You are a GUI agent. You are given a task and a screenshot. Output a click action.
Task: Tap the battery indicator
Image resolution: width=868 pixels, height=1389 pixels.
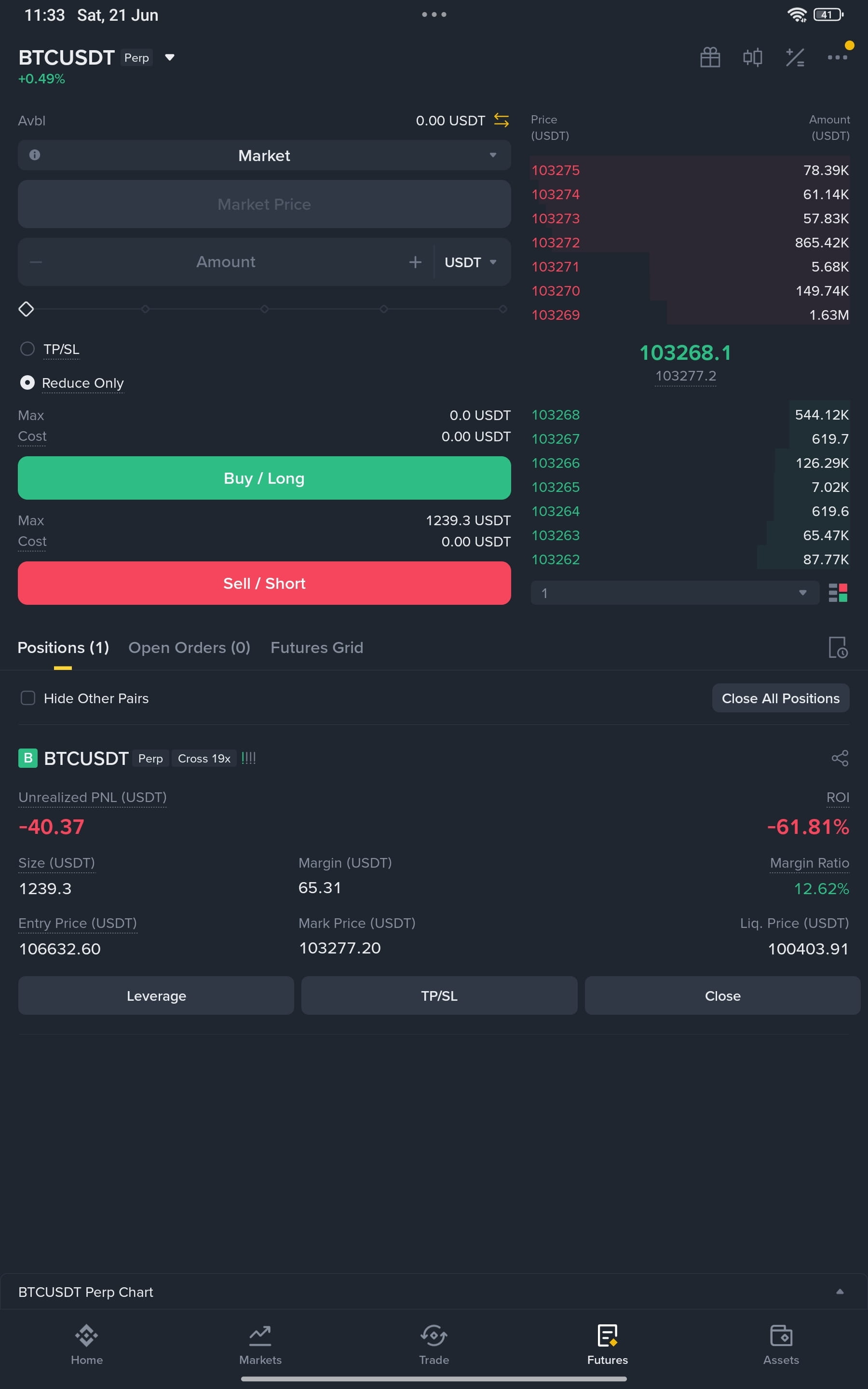pos(828,15)
